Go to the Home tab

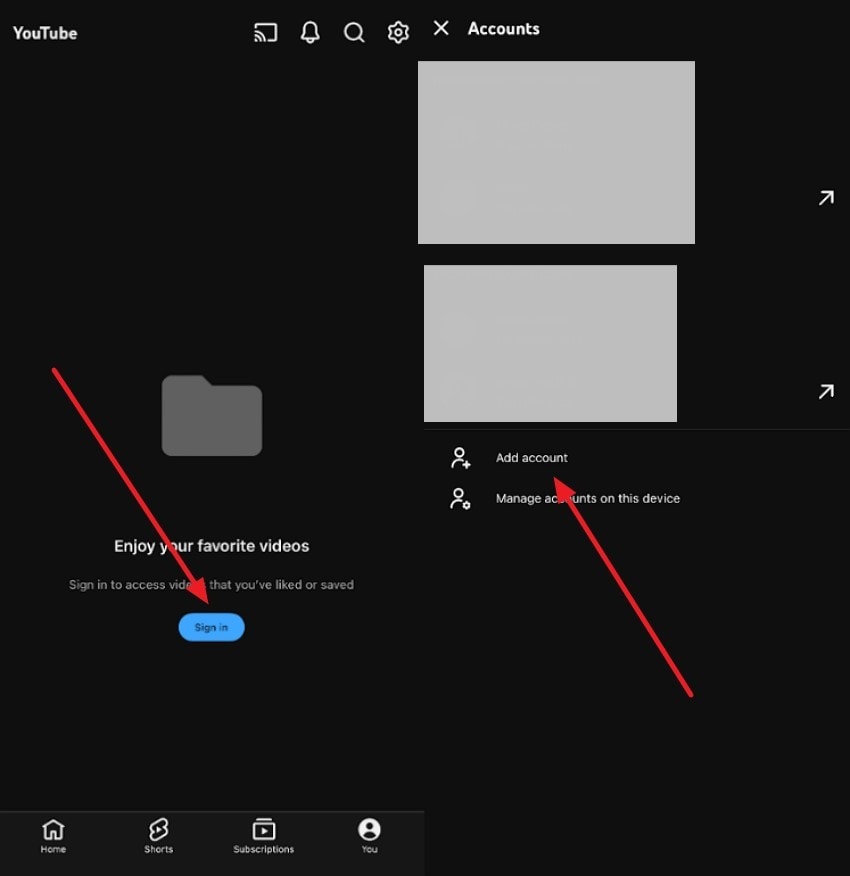pos(53,836)
